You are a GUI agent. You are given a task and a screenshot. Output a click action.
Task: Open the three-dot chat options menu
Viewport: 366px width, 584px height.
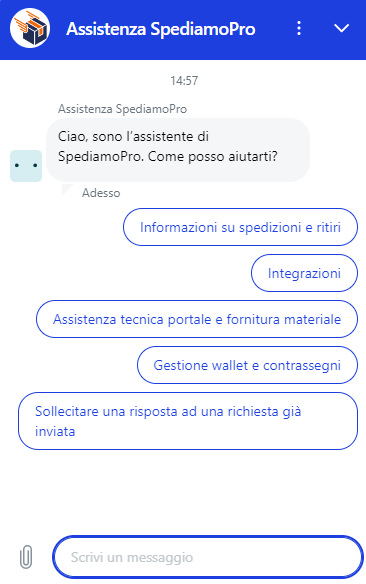point(299,28)
